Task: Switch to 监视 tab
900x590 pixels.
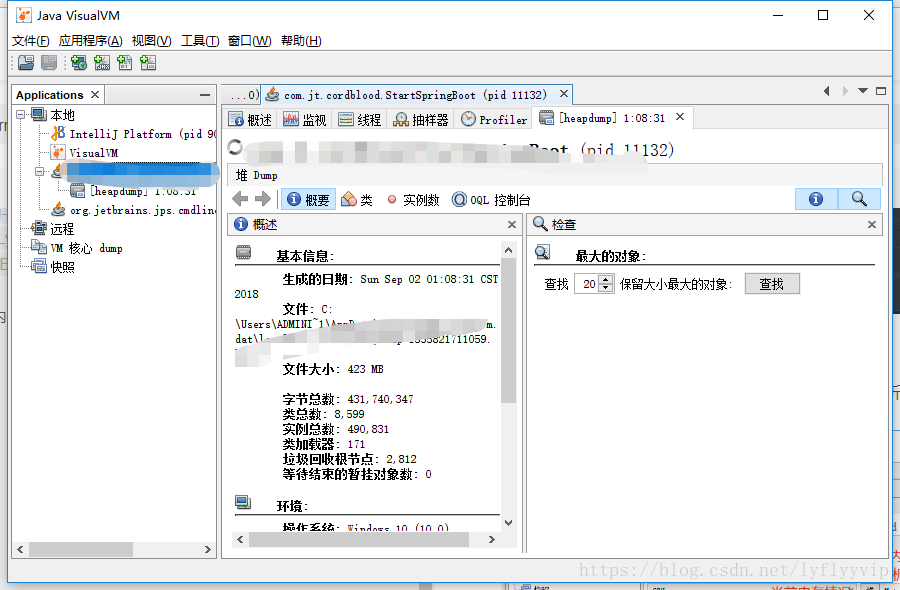Action: pos(305,119)
